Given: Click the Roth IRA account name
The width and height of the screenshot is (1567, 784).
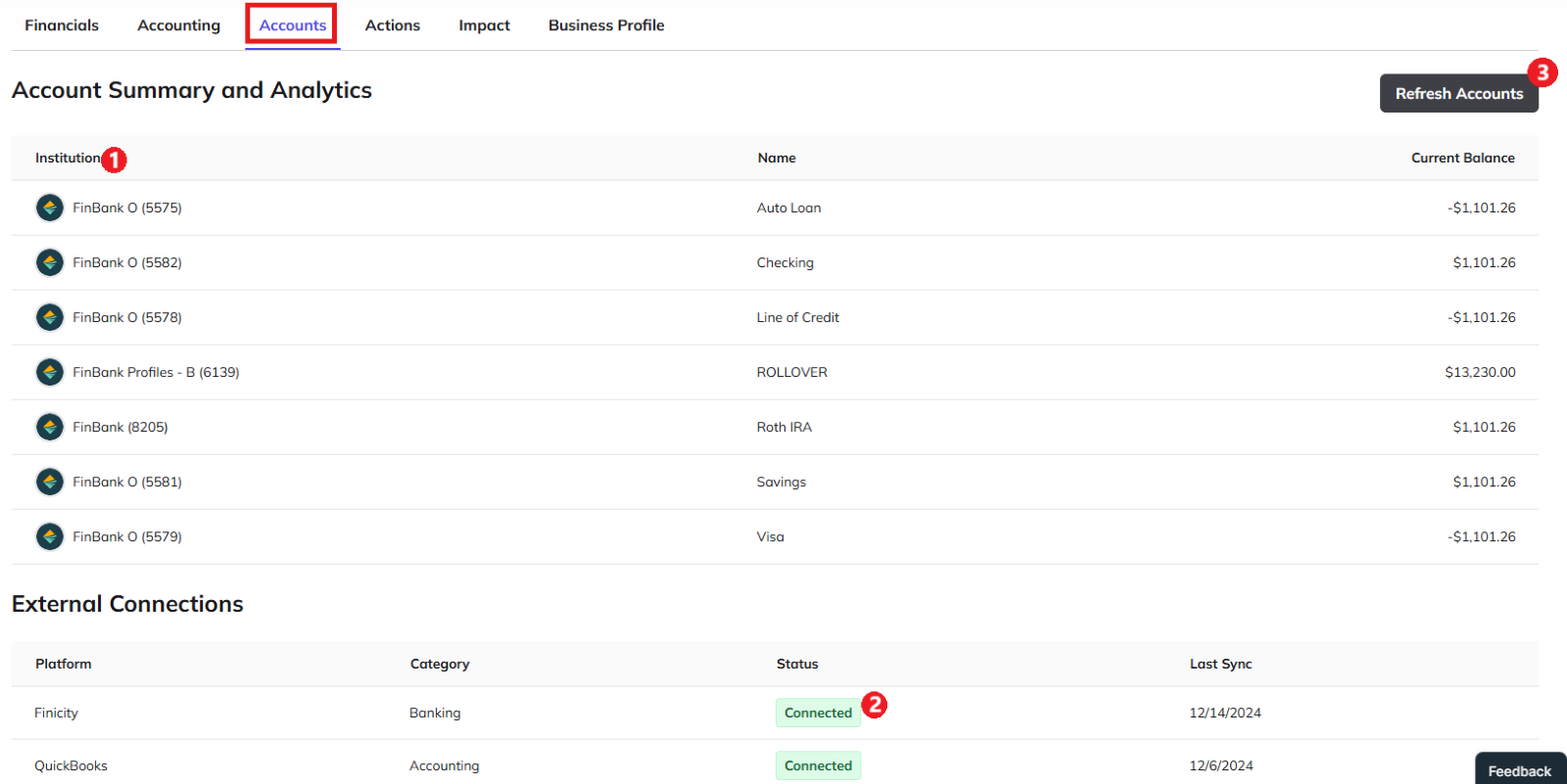Looking at the screenshot, I should 783,427.
